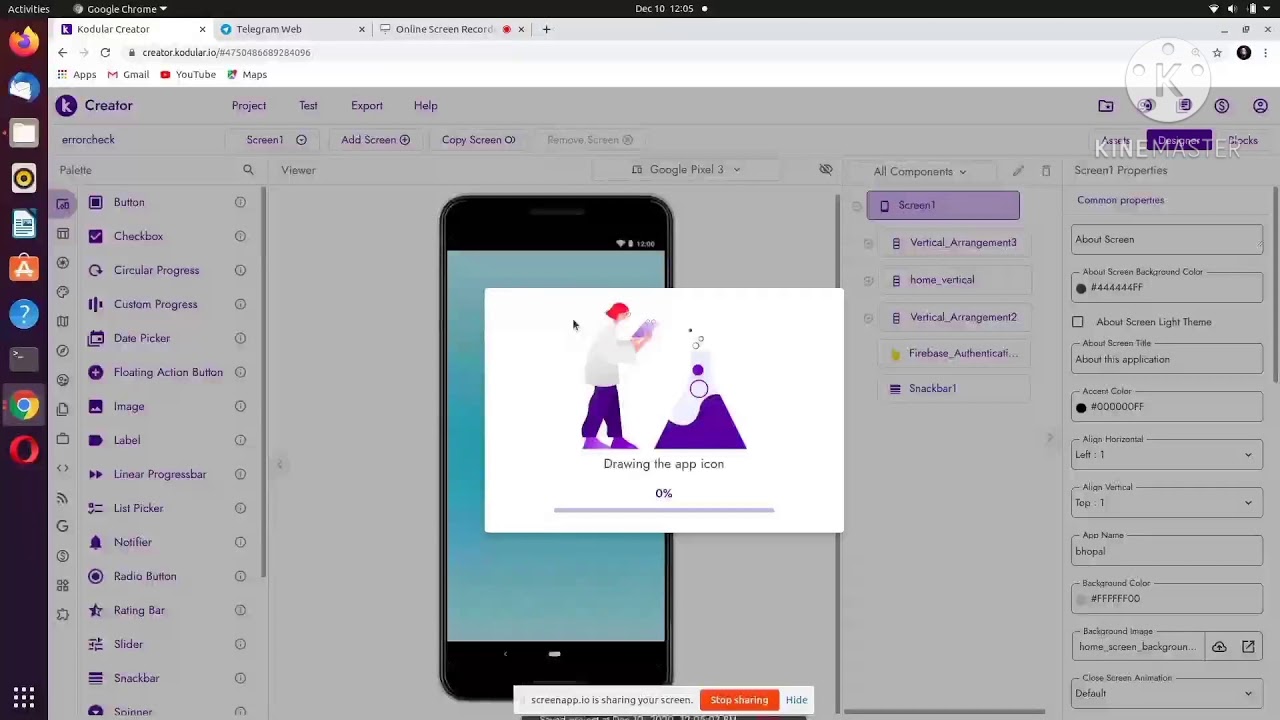
Task: Open the Monetization dollar palette category
Action: [x=63, y=556]
